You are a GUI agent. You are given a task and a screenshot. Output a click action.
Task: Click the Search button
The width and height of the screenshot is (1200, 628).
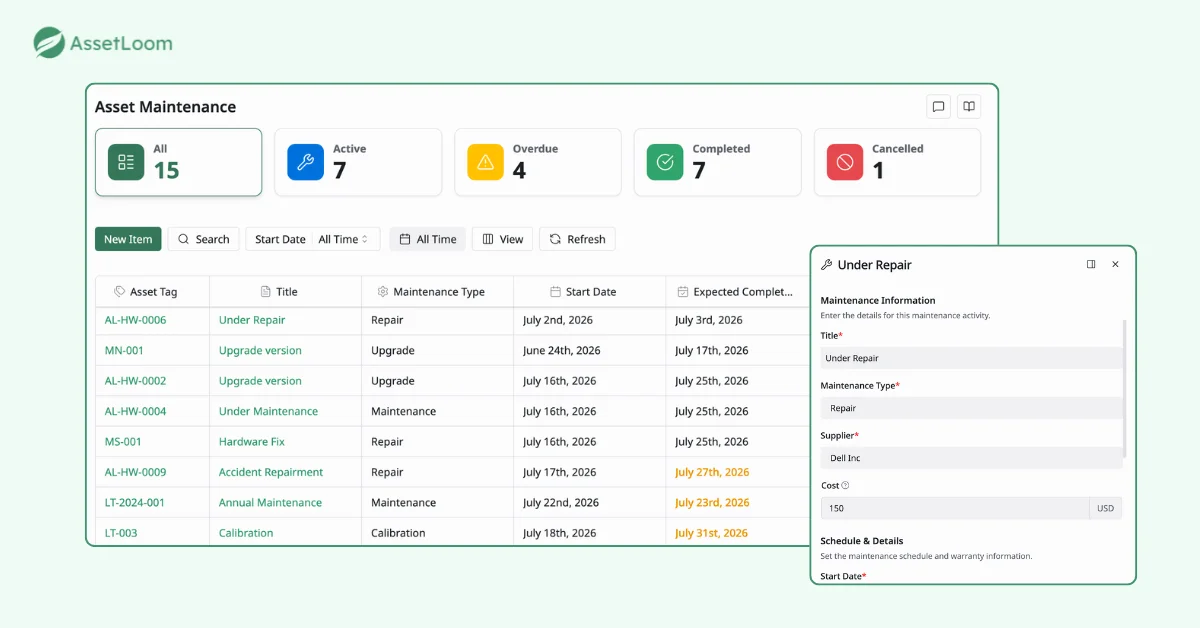[x=204, y=239]
